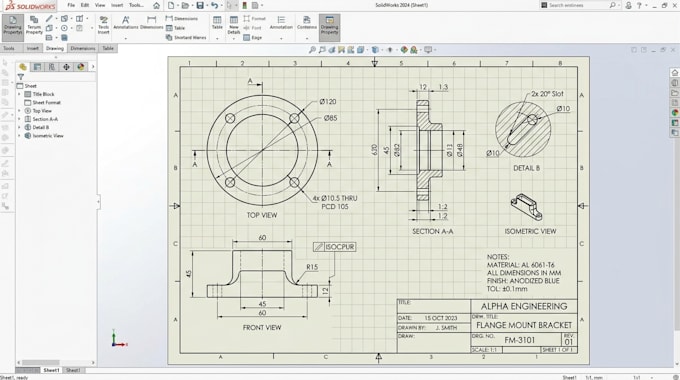Click the Zoom to Area icon
The height and width of the screenshot is (380, 680).
click(x=322, y=50)
